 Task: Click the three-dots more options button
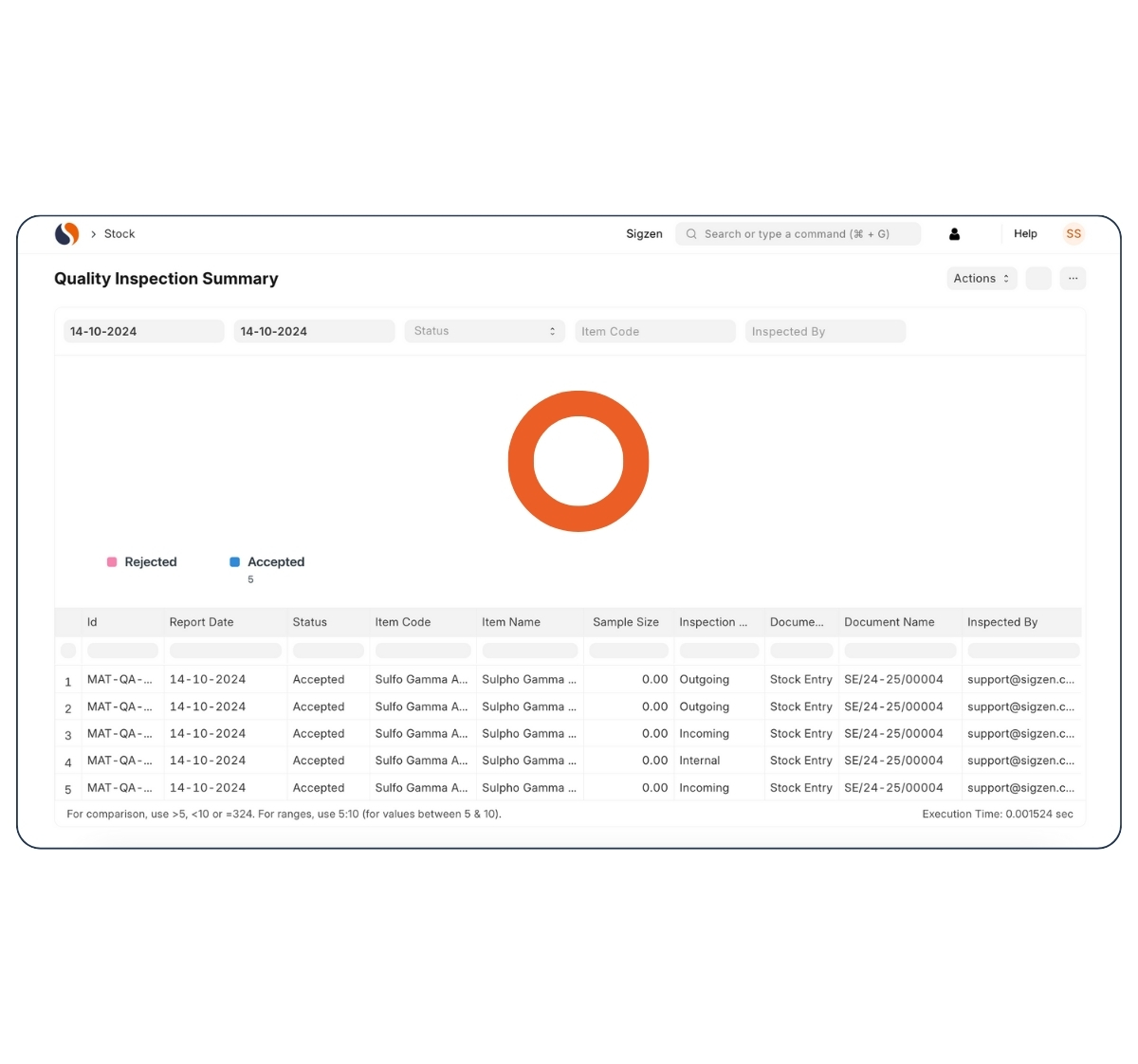[1073, 279]
